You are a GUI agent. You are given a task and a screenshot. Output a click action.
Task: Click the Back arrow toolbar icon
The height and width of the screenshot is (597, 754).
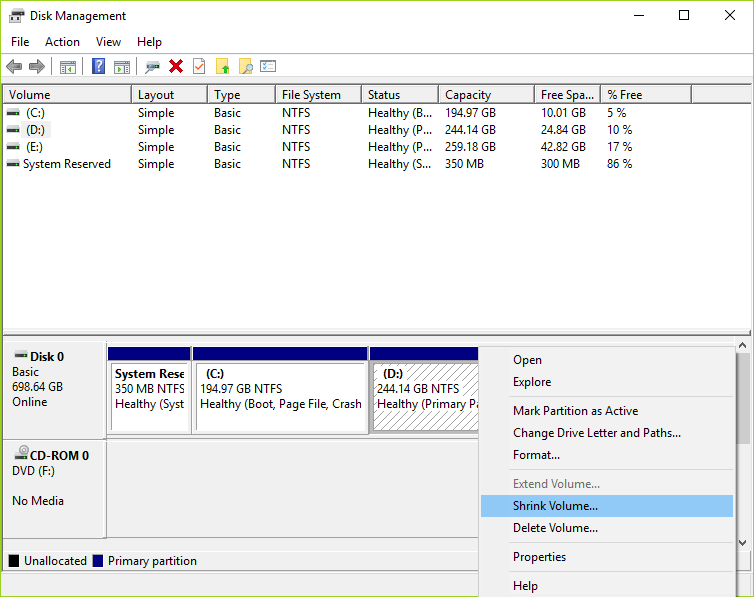(14, 67)
